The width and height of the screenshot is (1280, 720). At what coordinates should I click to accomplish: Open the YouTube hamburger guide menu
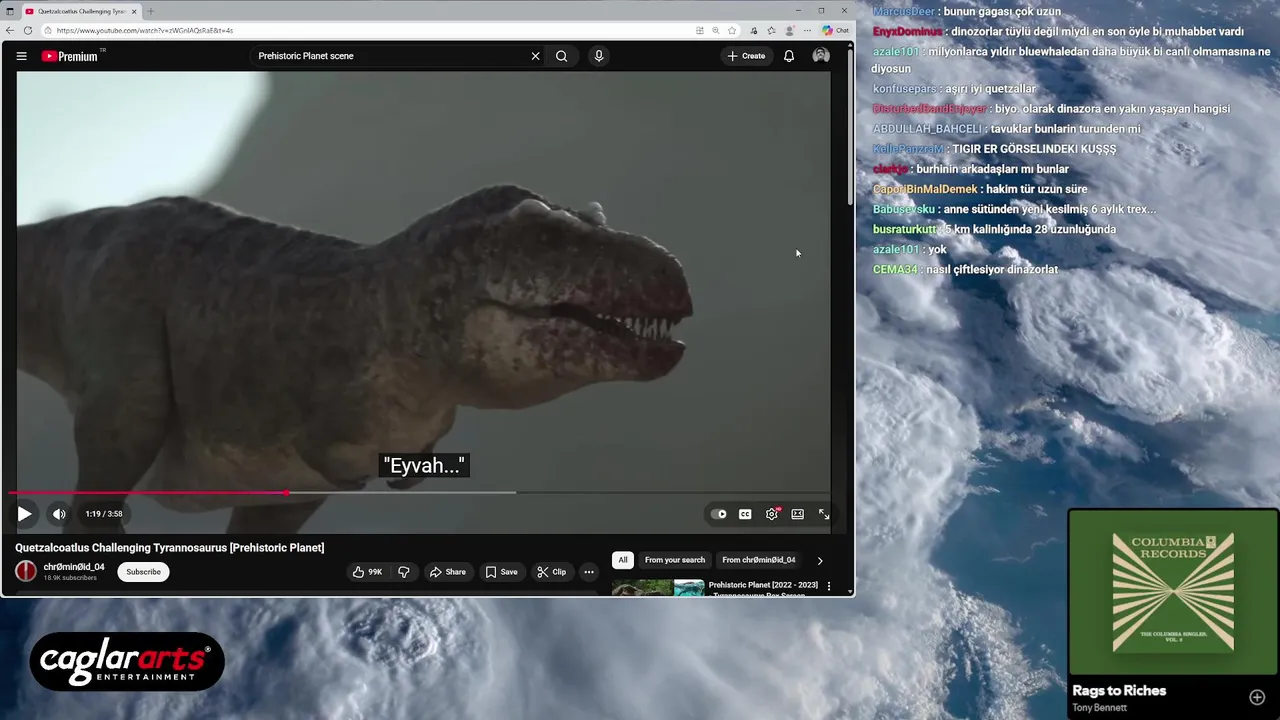[x=21, y=56]
